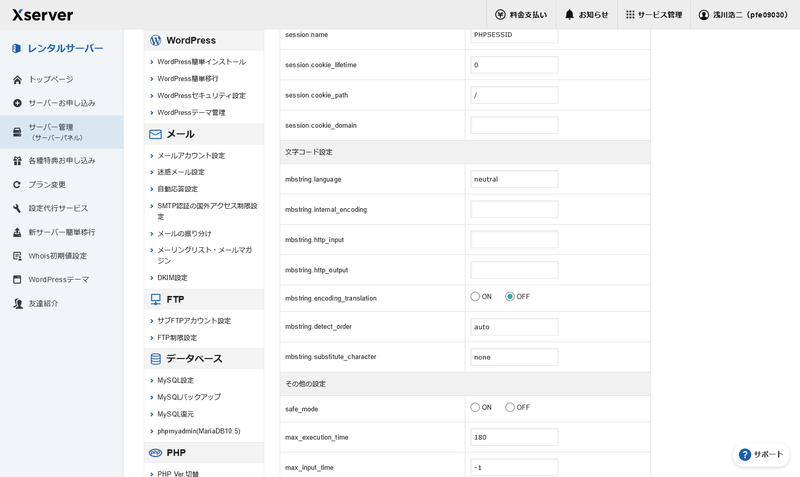The width and height of the screenshot is (800, 477).
Task: Open the user account menu 浅川浩二
Action: [x=743, y=15]
